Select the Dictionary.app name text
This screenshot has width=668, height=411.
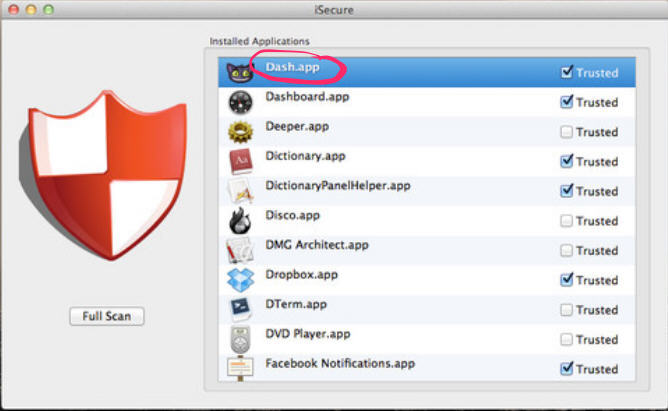coord(305,156)
